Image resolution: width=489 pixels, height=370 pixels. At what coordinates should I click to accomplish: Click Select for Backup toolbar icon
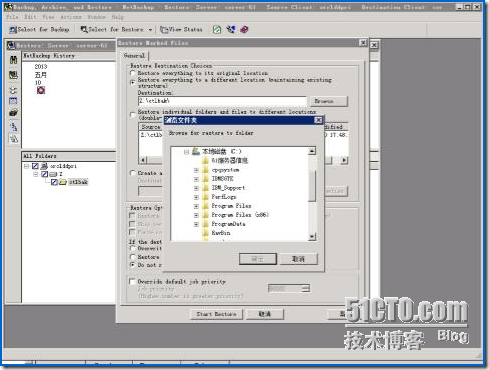click(x=13, y=30)
